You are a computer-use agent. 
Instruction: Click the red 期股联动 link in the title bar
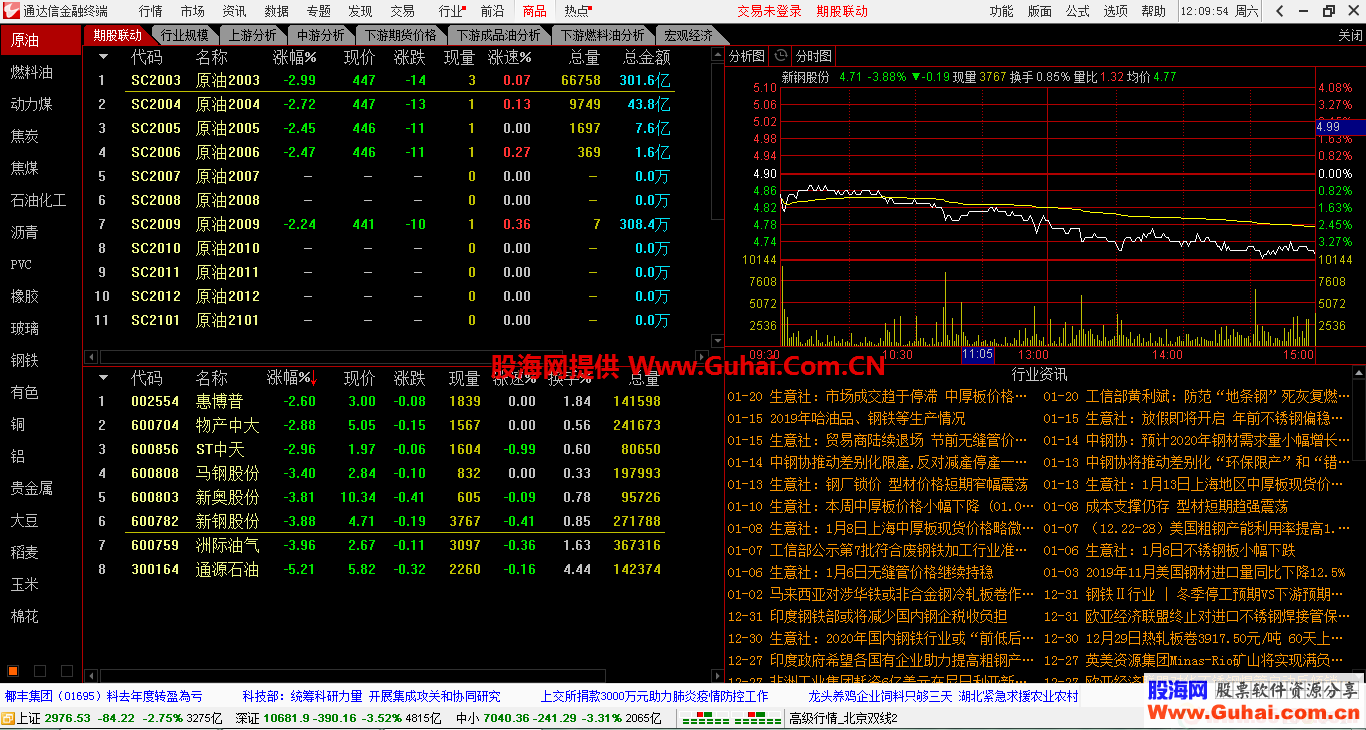click(842, 11)
